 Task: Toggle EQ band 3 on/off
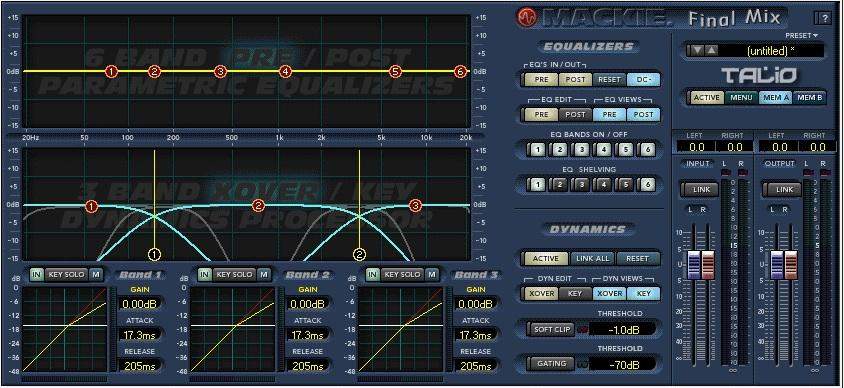coord(581,150)
